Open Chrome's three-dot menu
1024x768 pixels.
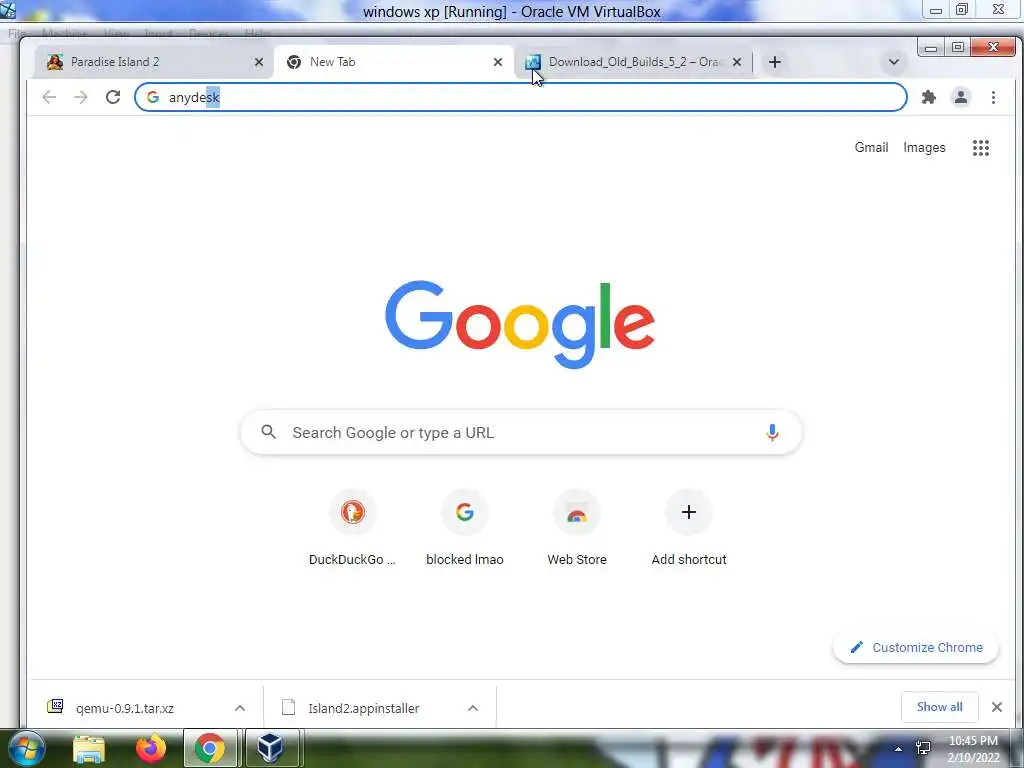[993, 97]
